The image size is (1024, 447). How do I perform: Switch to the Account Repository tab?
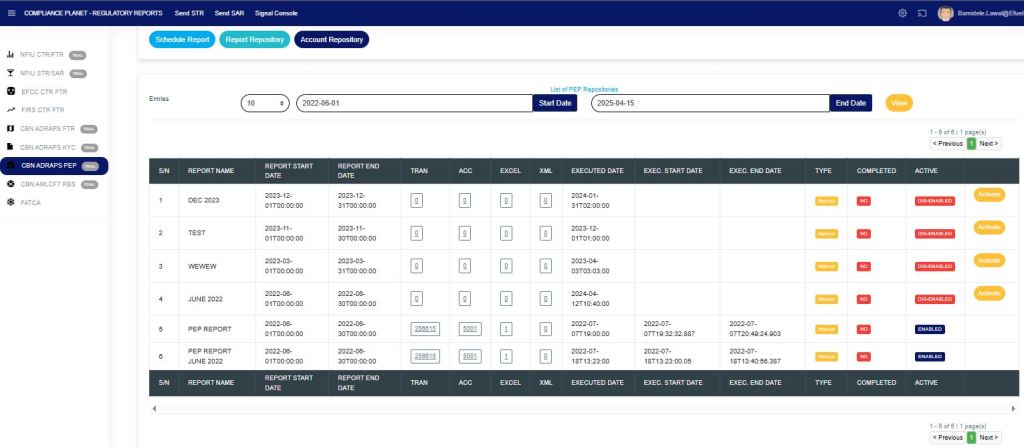pyautogui.click(x=331, y=39)
